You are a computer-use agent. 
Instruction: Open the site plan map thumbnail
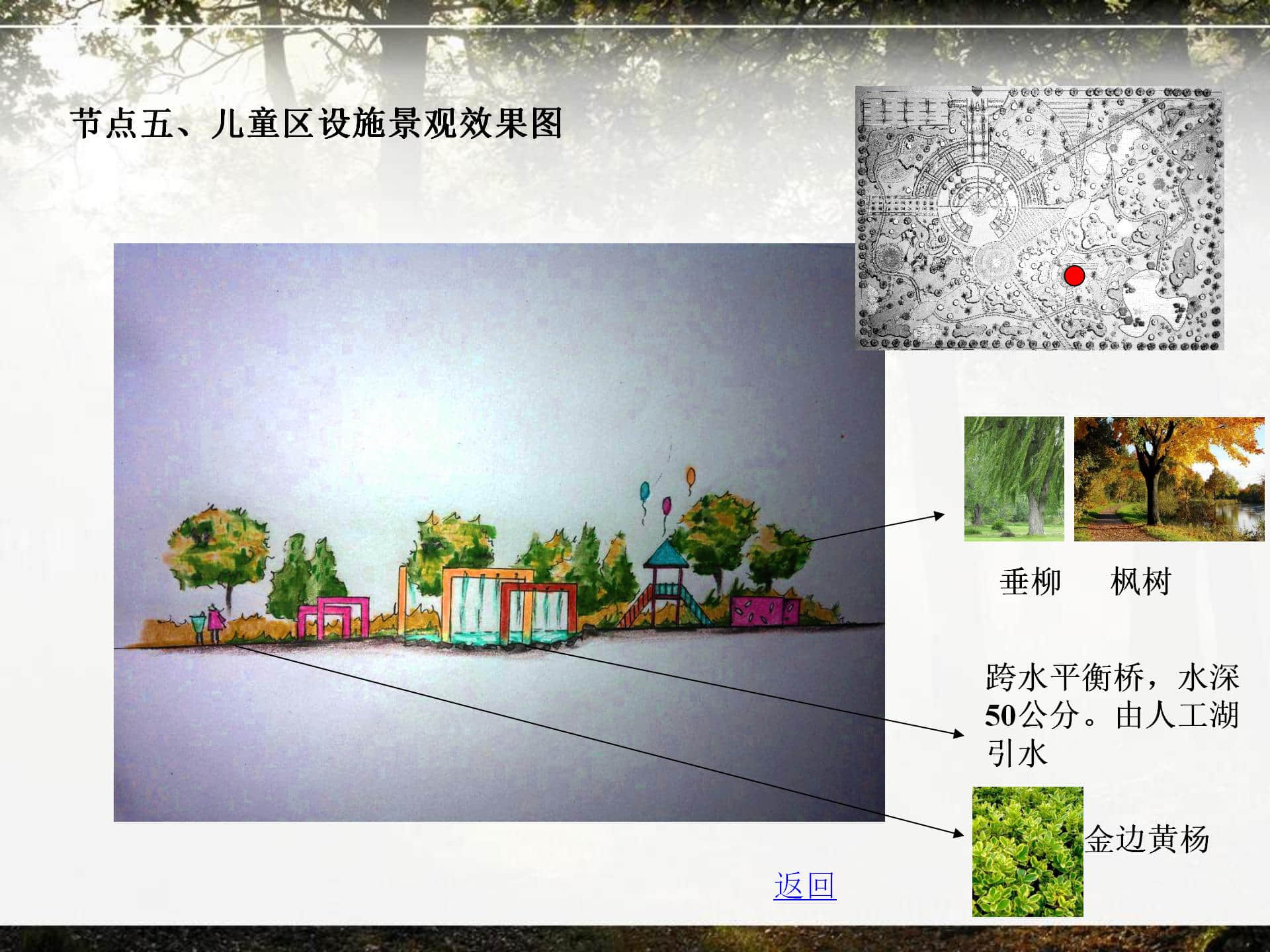click(1038, 218)
